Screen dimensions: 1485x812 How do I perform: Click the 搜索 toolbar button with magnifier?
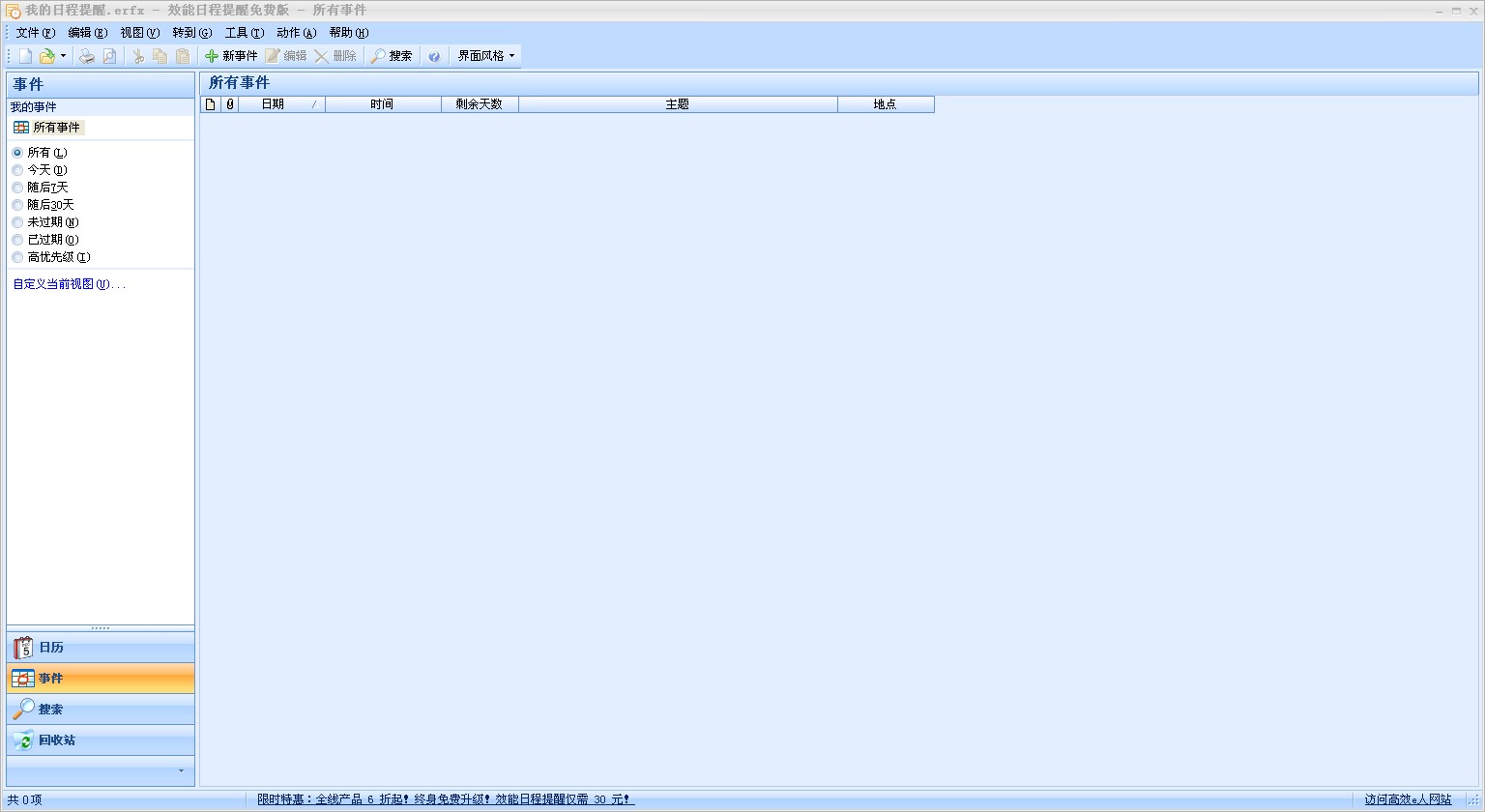[x=392, y=56]
